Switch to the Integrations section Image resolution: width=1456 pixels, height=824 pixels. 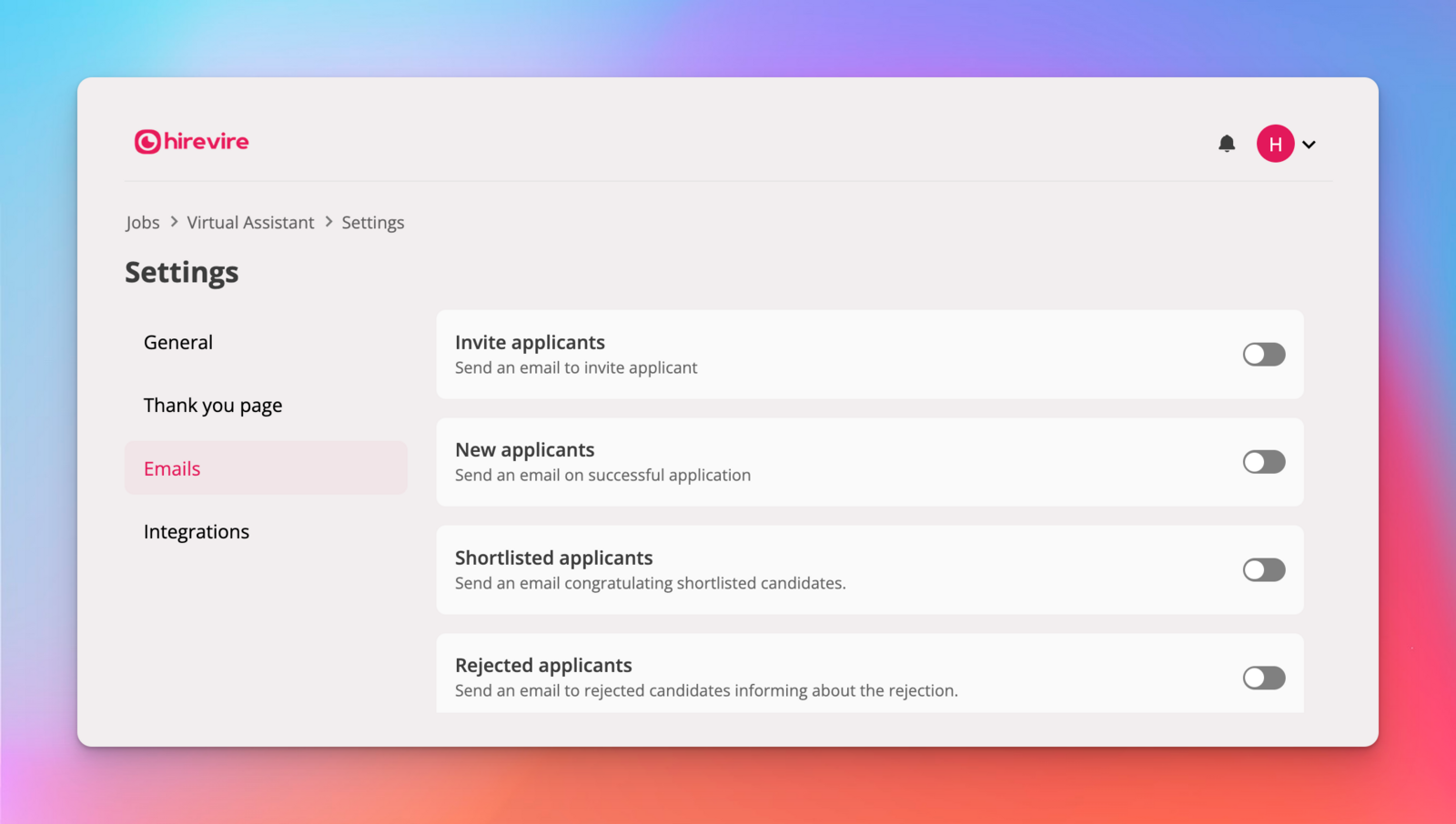(197, 532)
